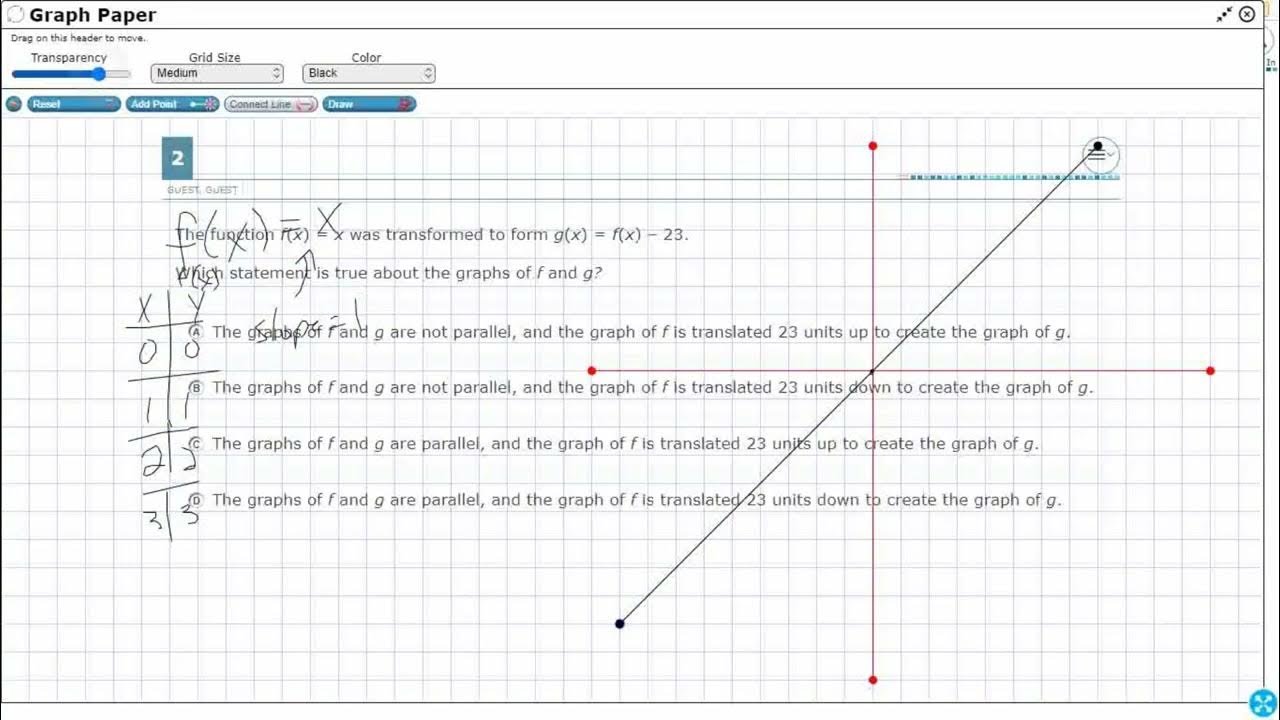Click the red point at horizontal axis right end
Image resolution: width=1280 pixels, height=720 pixels.
1210,371
